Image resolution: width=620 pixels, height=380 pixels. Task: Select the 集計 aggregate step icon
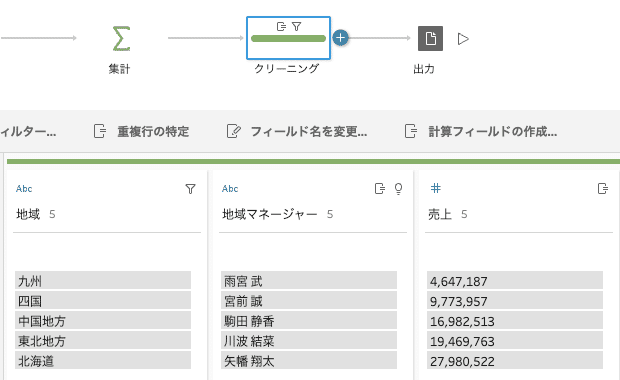pyautogui.click(x=121, y=38)
